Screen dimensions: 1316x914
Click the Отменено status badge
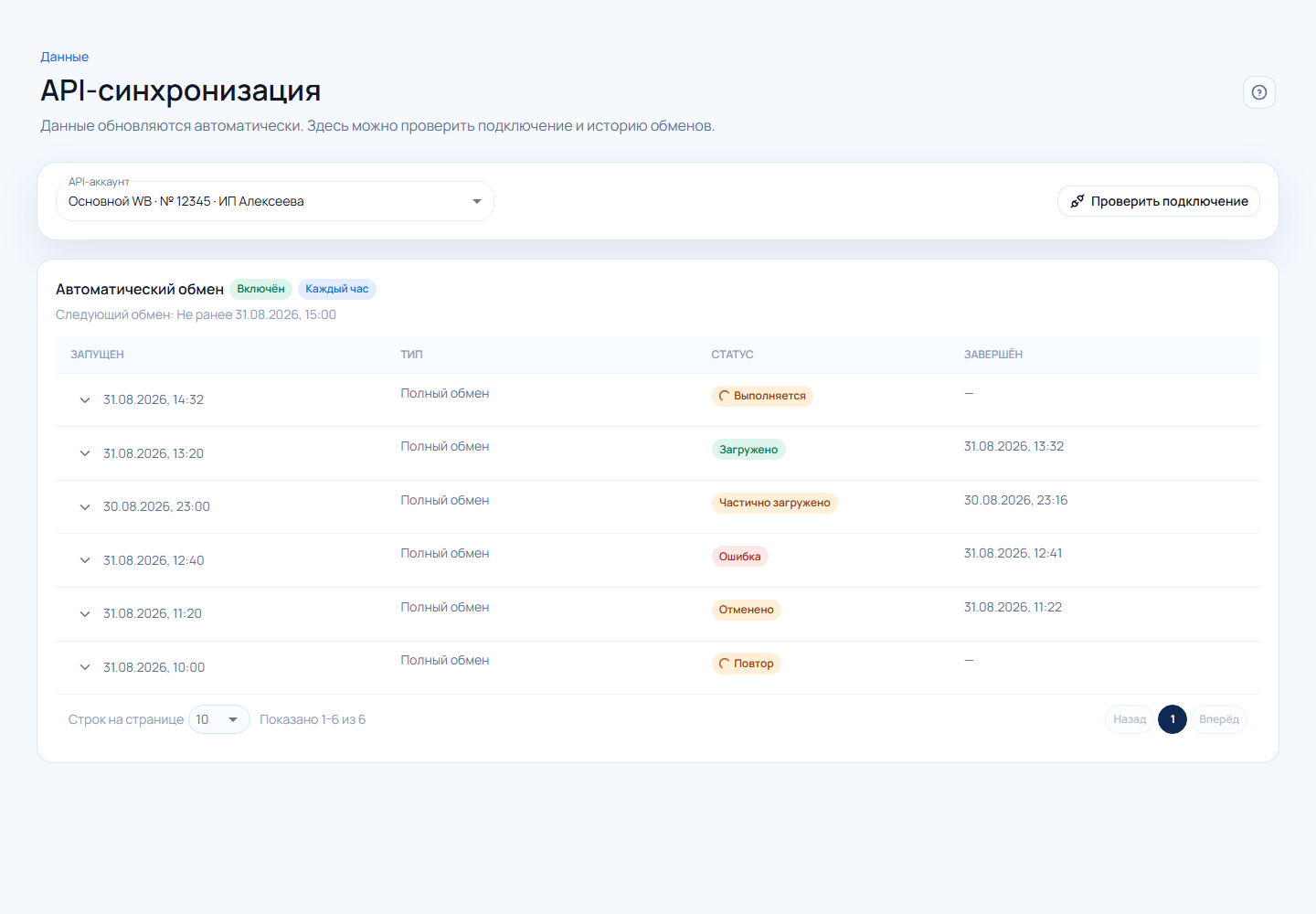tap(746, 610)
